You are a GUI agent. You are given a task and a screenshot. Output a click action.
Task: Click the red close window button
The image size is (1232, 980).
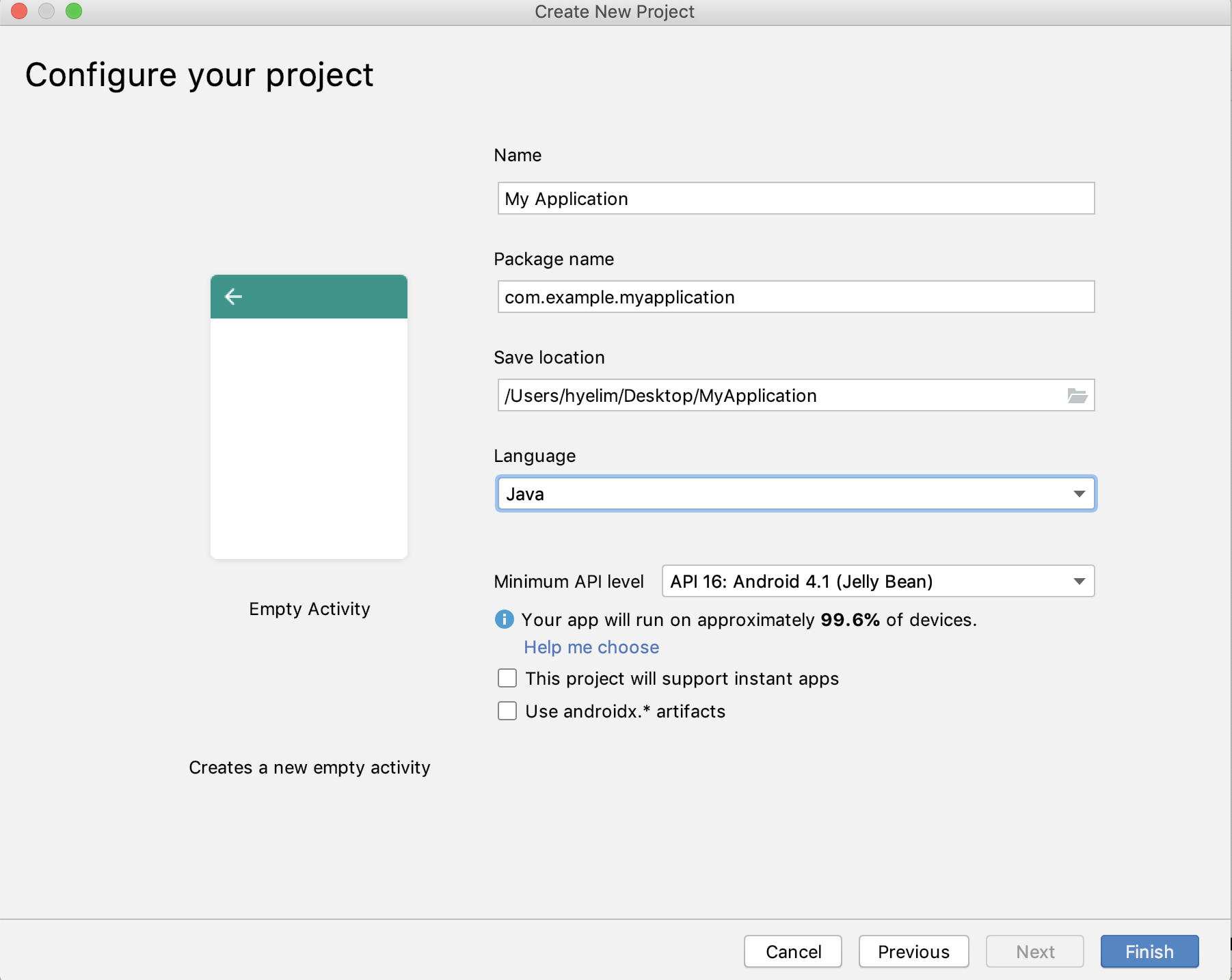click(19, 11)
